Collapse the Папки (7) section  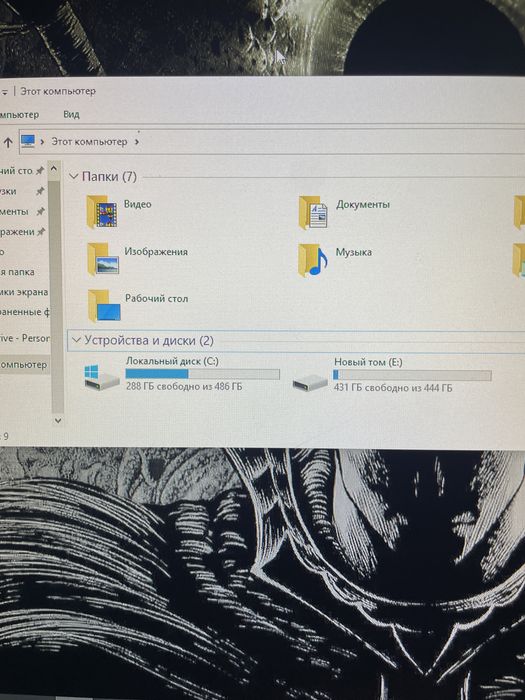74,176
